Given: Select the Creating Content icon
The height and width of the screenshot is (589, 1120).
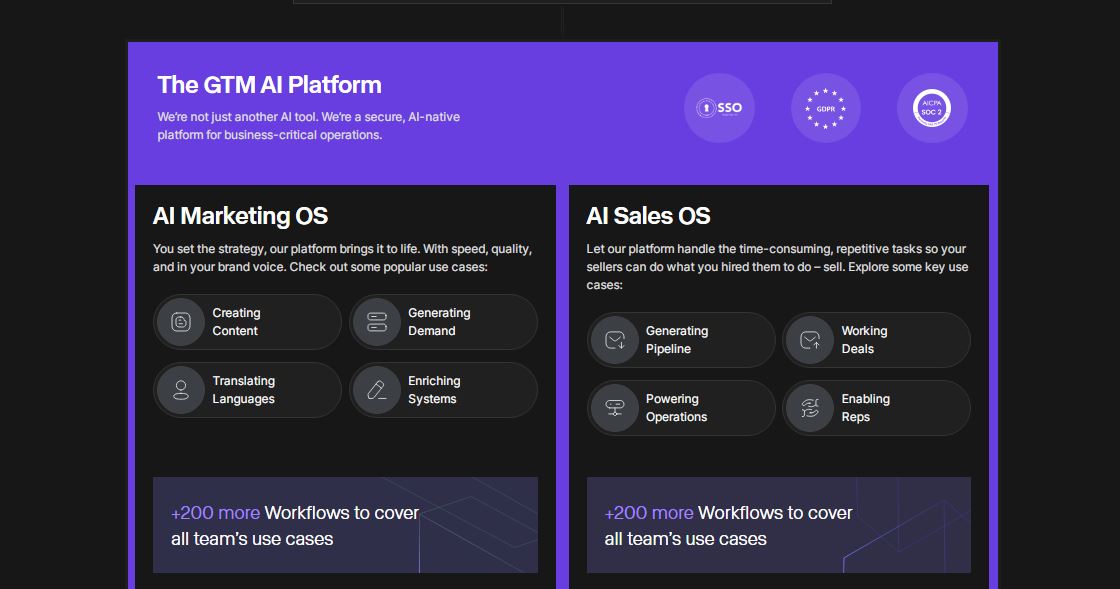Looking at the screenshot, I should pyautogui.click(x=180, y=321).
